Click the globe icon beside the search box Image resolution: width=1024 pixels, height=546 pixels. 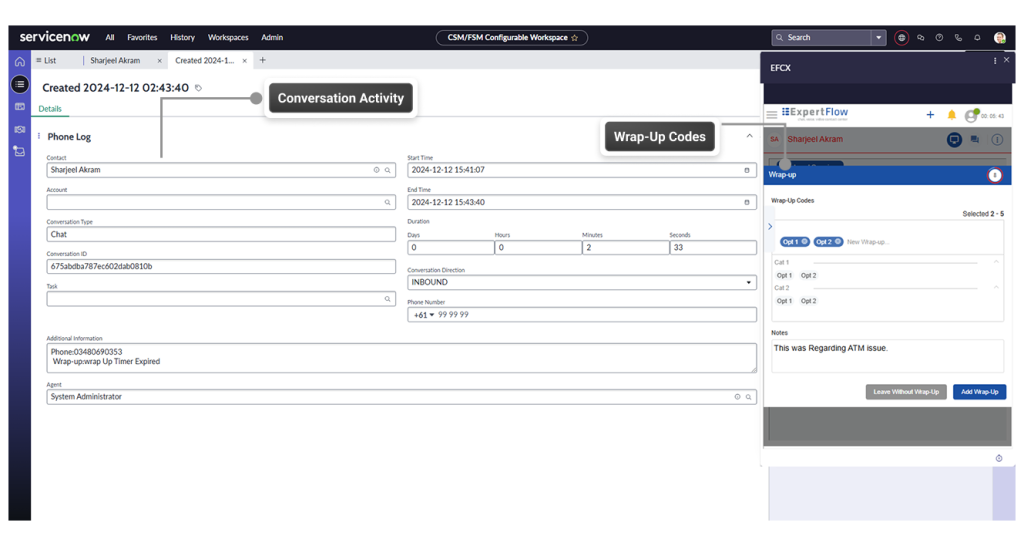pos(901,38)
